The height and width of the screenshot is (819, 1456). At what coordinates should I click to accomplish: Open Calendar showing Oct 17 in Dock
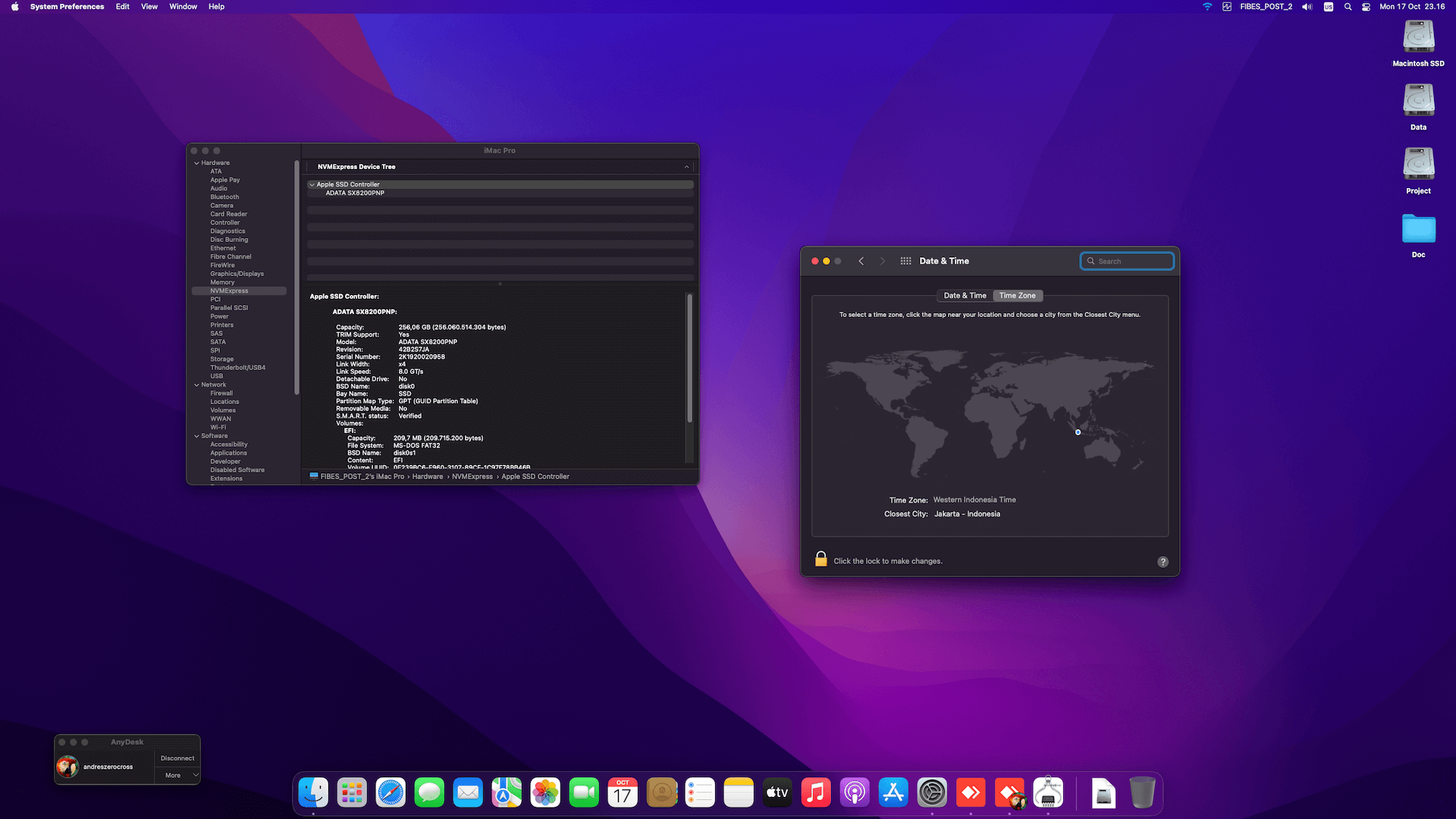[623, 792]
